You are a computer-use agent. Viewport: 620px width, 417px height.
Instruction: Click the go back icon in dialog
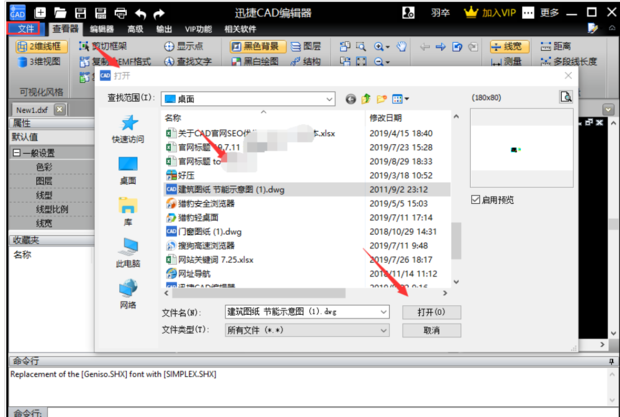[x=350, y=99]
